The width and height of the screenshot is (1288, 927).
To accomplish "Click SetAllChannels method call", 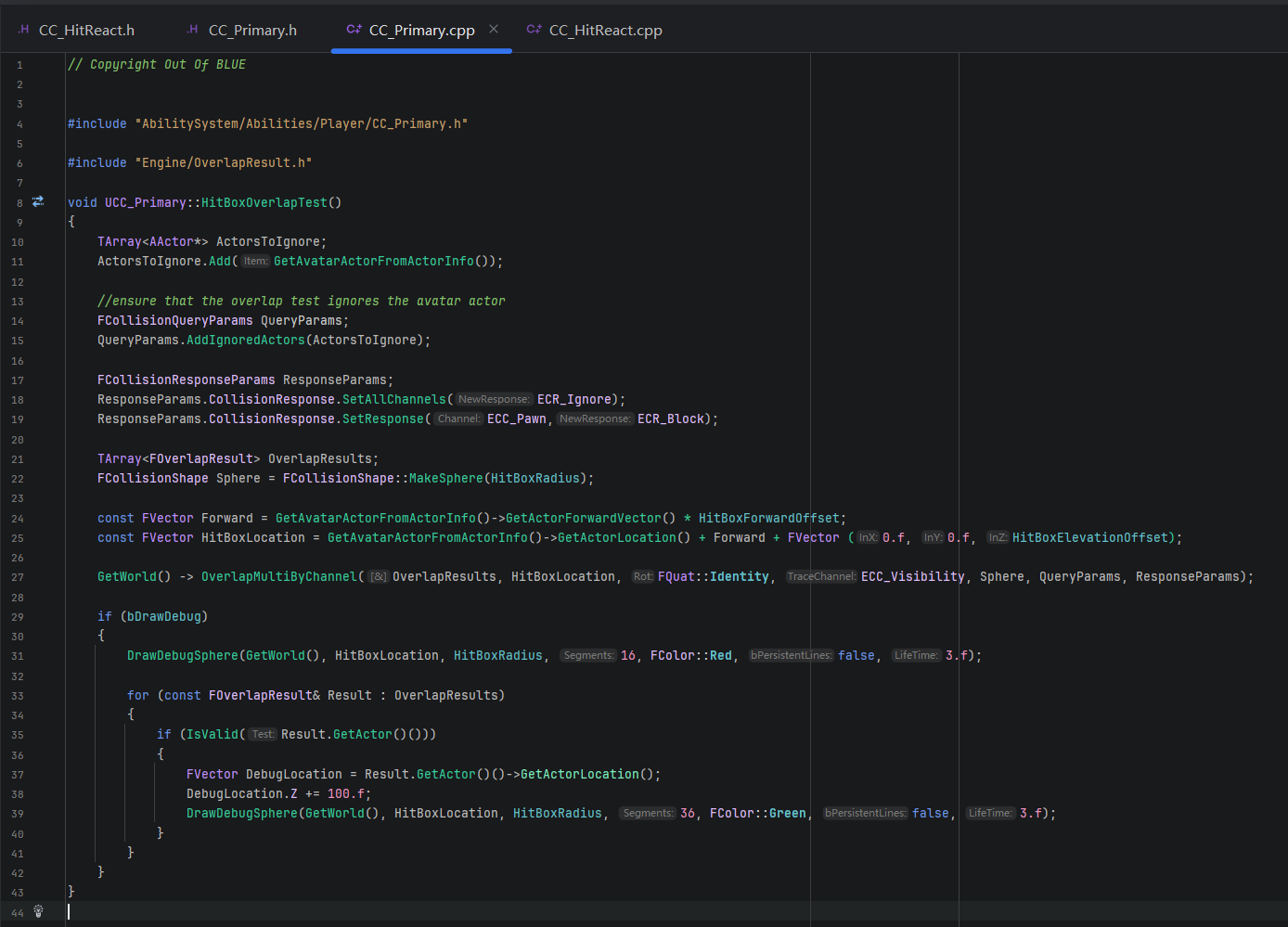I will pyautogui.click(x=394, y=399).
